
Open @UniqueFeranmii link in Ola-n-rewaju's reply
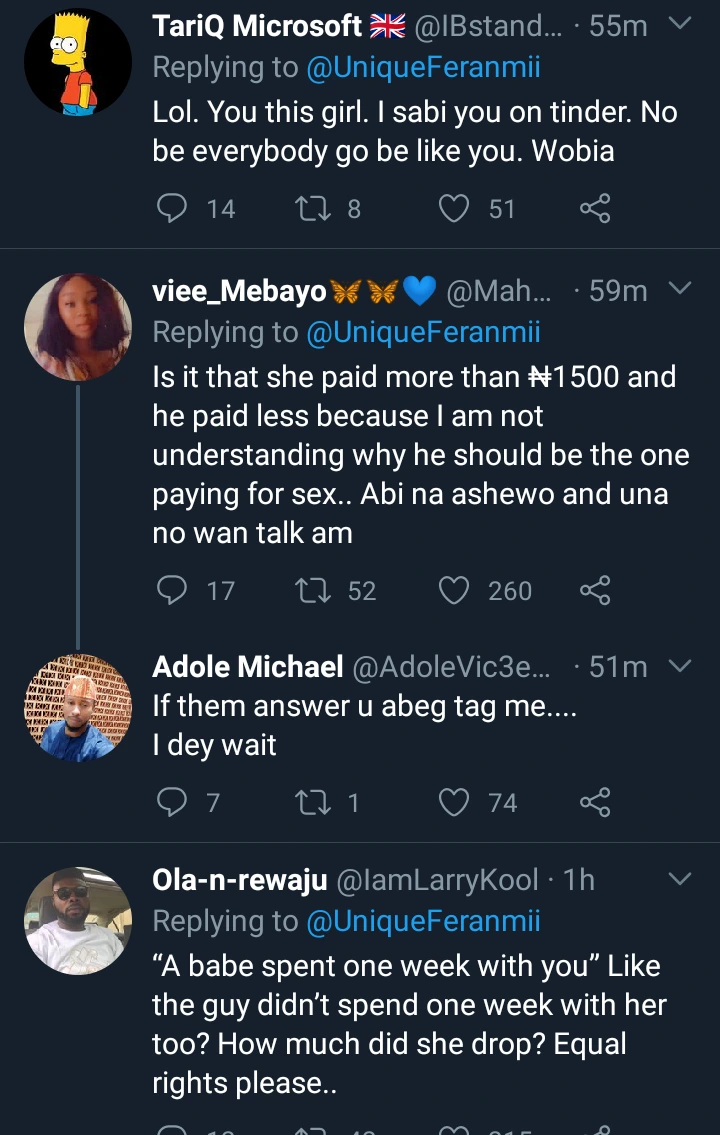(x=423, y=921)
